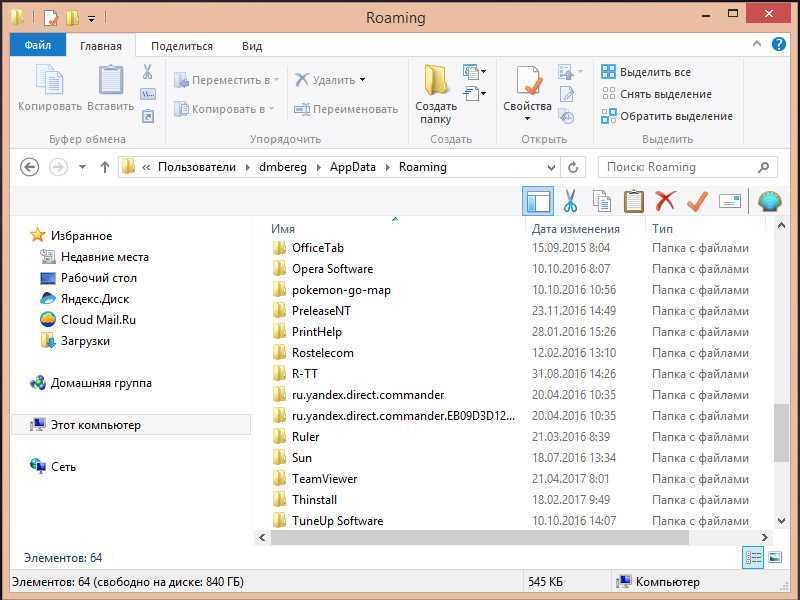
Task: Open the recent locations dropdown arrow
Action: click(x=82, y=167)
